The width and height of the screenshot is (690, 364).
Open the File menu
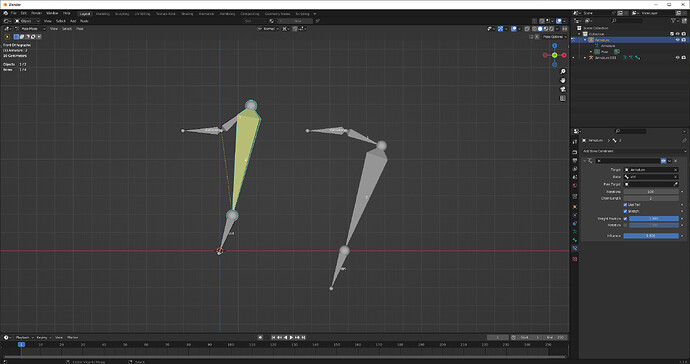[14, 14]
